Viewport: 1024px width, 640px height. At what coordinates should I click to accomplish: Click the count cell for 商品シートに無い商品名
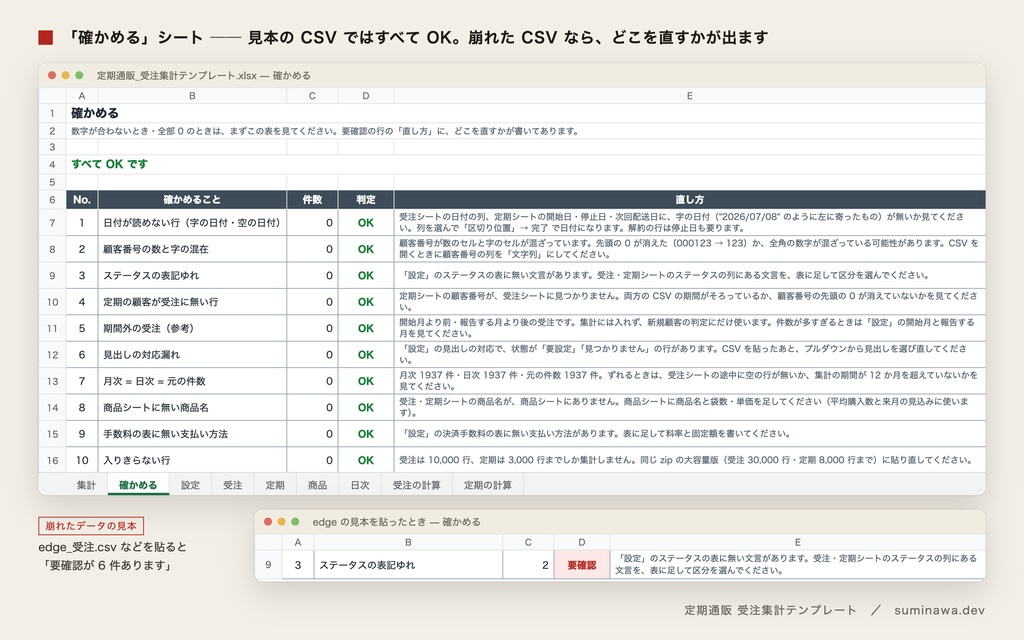pos(312,408)
